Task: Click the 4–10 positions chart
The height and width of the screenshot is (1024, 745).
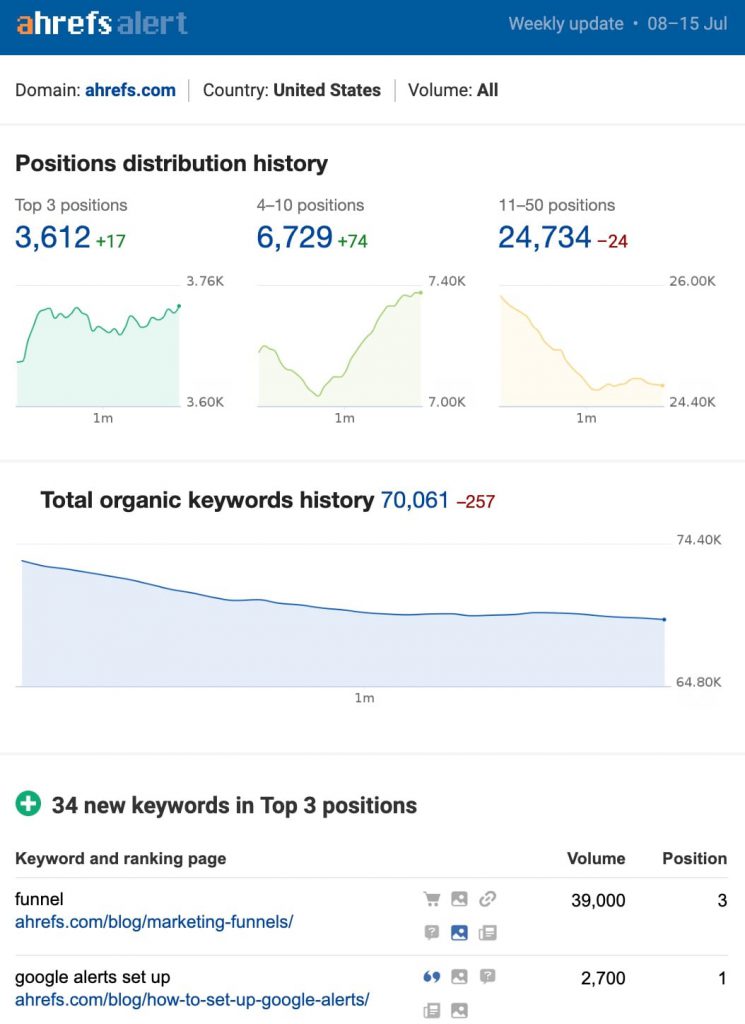Action: (340, 346)
